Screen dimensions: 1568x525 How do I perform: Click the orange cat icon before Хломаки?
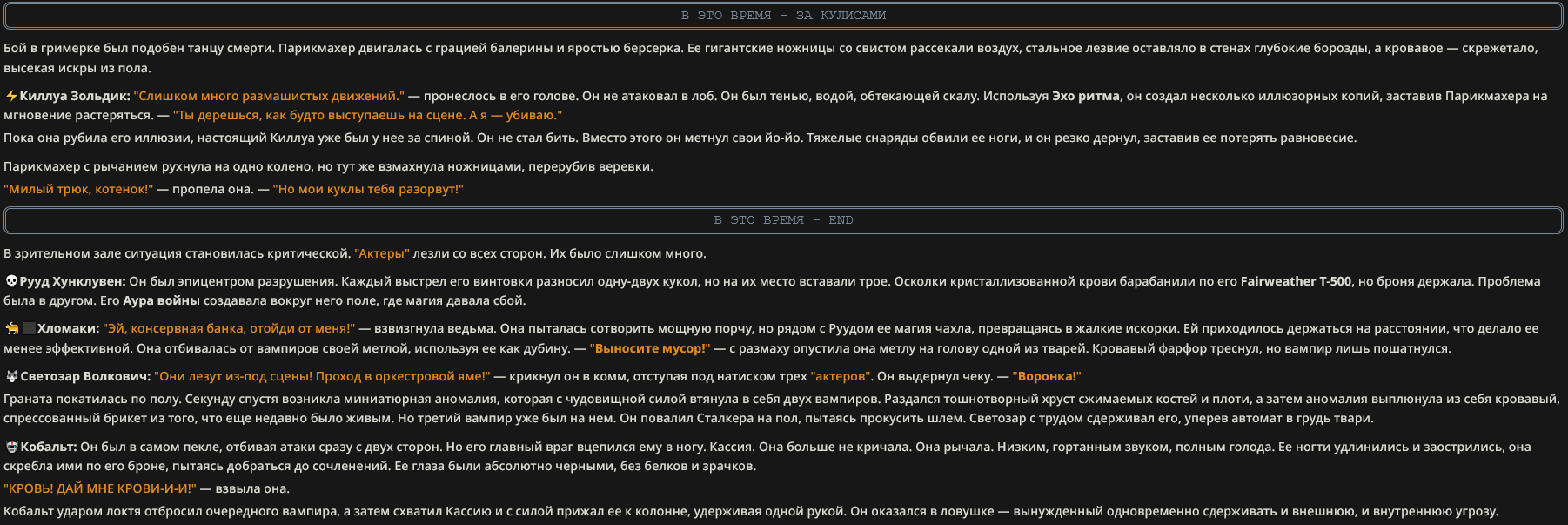click(x=12, y=329)
